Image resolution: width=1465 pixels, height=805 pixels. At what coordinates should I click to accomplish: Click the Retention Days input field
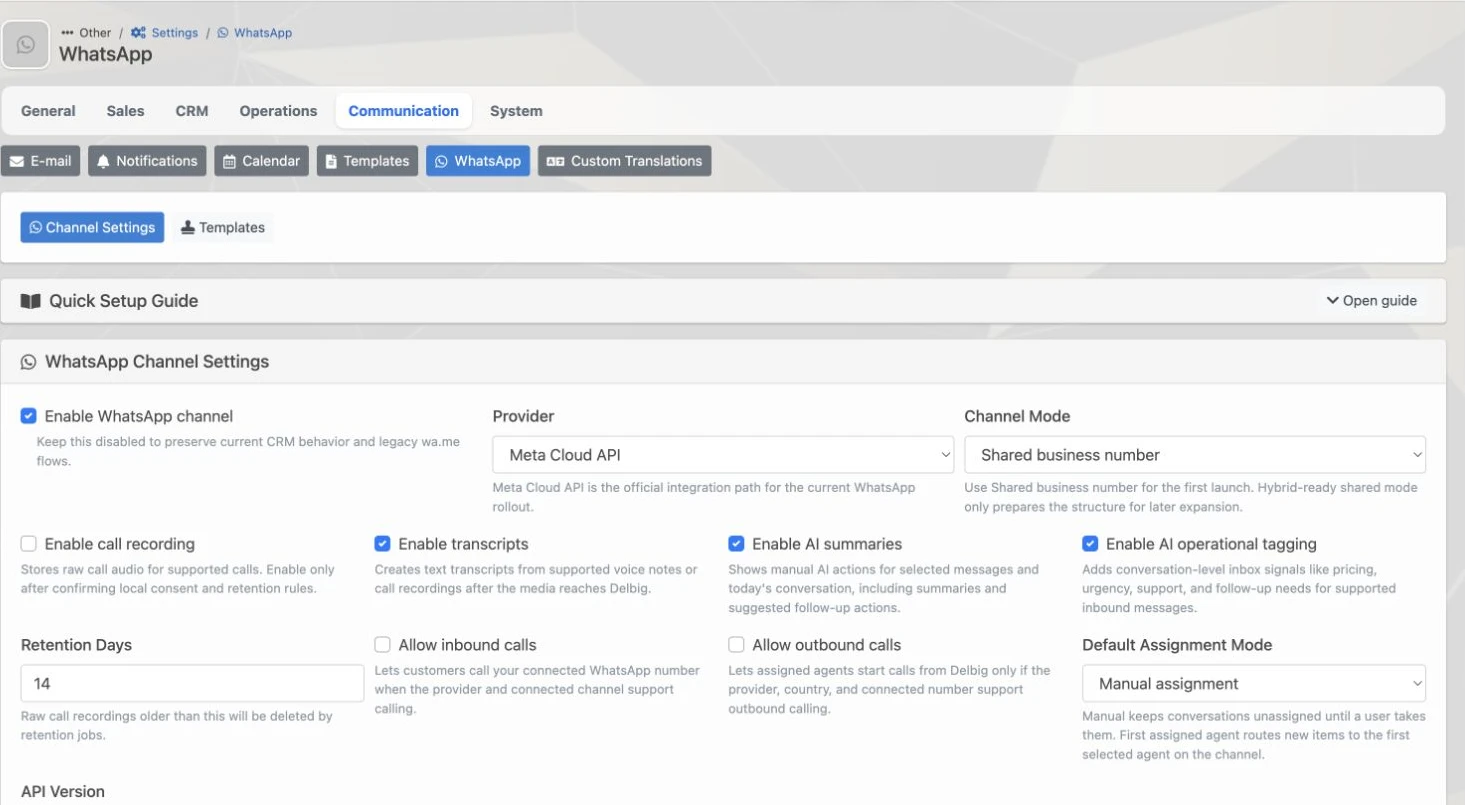tap(192, 684)
